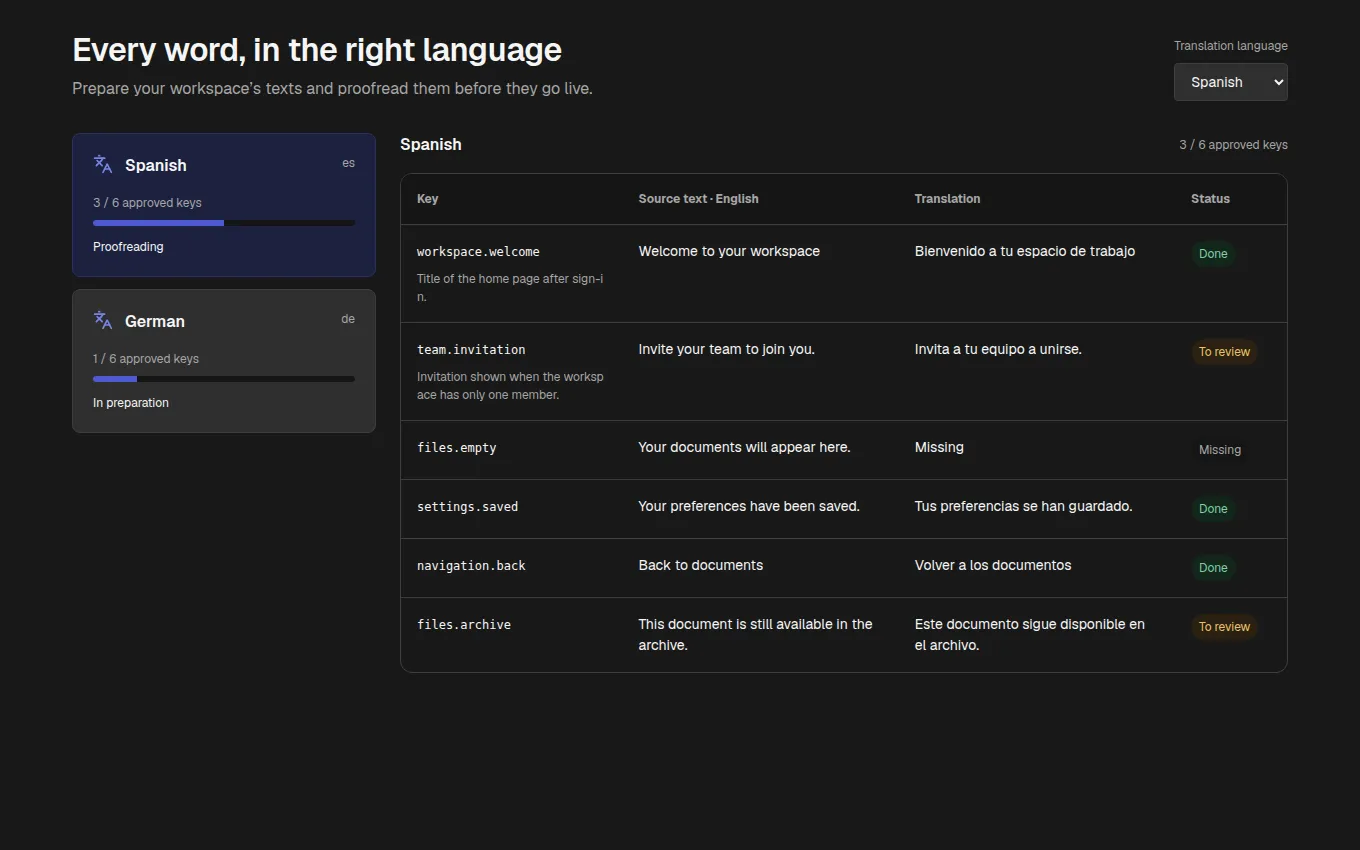Viewport: 1360px width, 850px height.
Task: Click translation 'Volver a los documentos'
Action: coord(993,565)
